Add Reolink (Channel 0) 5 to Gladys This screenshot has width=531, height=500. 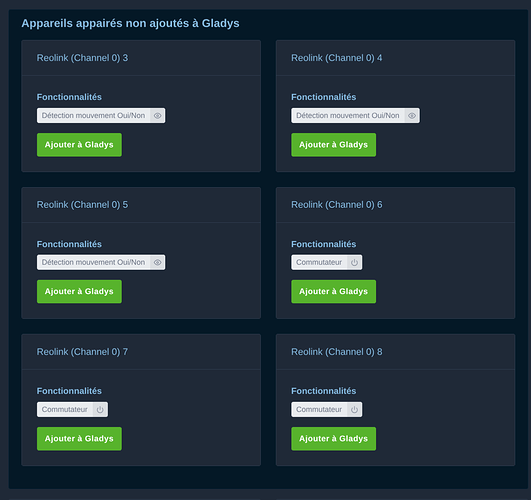[x=79, y=291]
